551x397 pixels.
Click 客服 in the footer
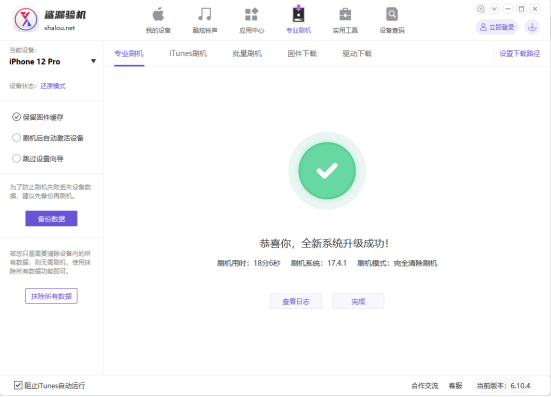point(455,386)
